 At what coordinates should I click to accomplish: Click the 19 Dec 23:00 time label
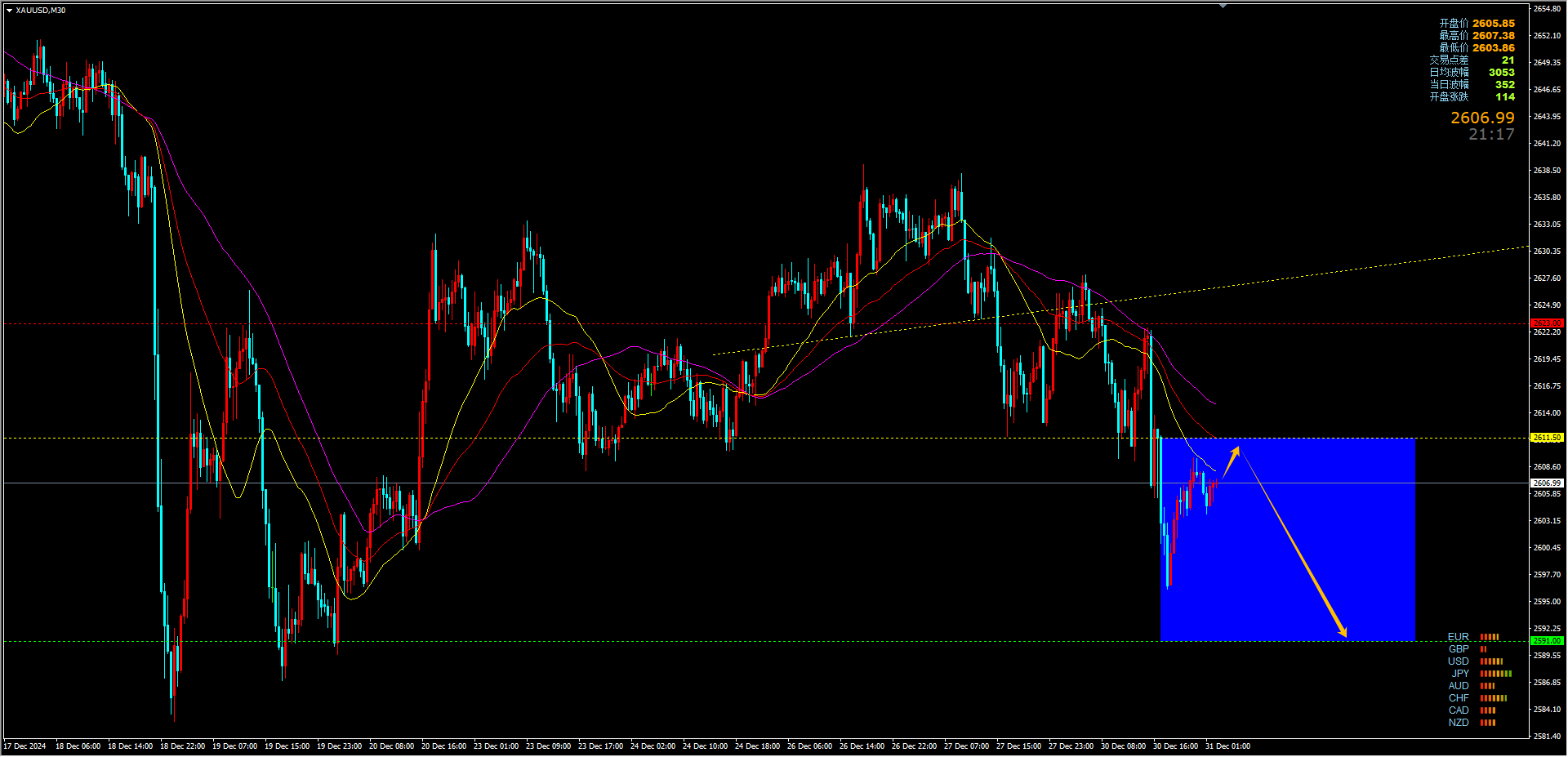340,746
